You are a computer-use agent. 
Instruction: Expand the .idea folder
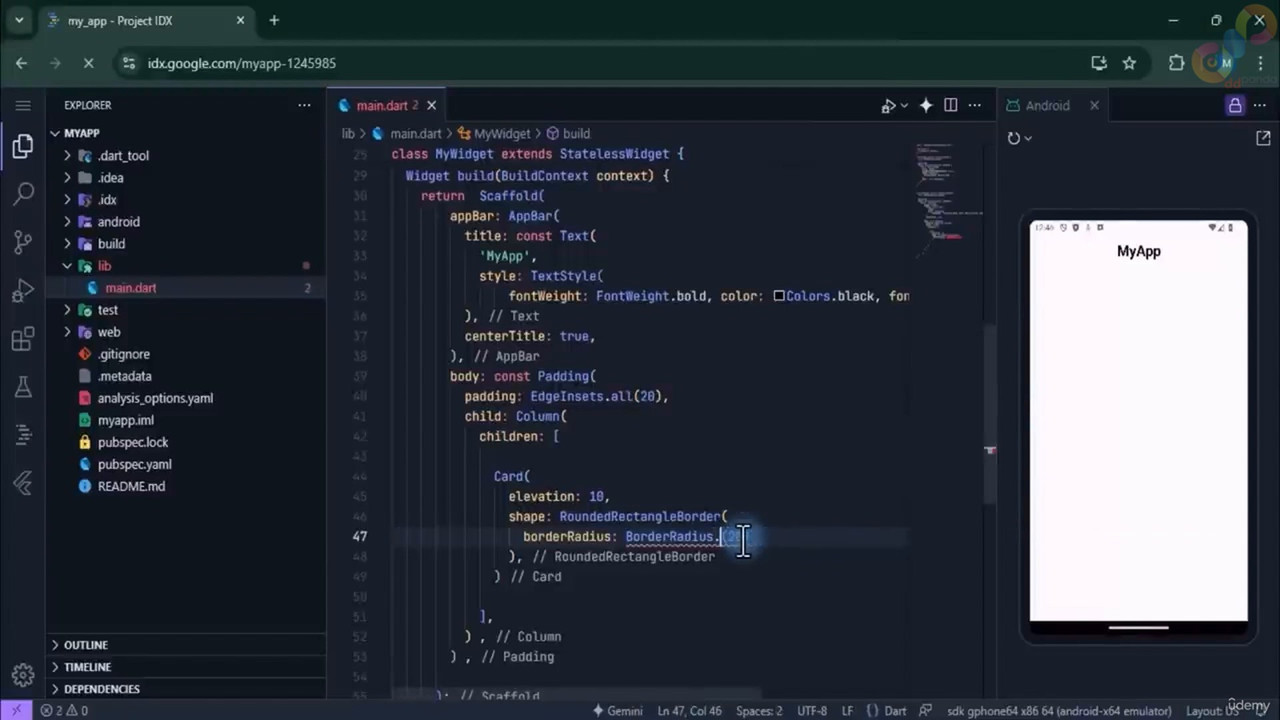click(67, 178)
